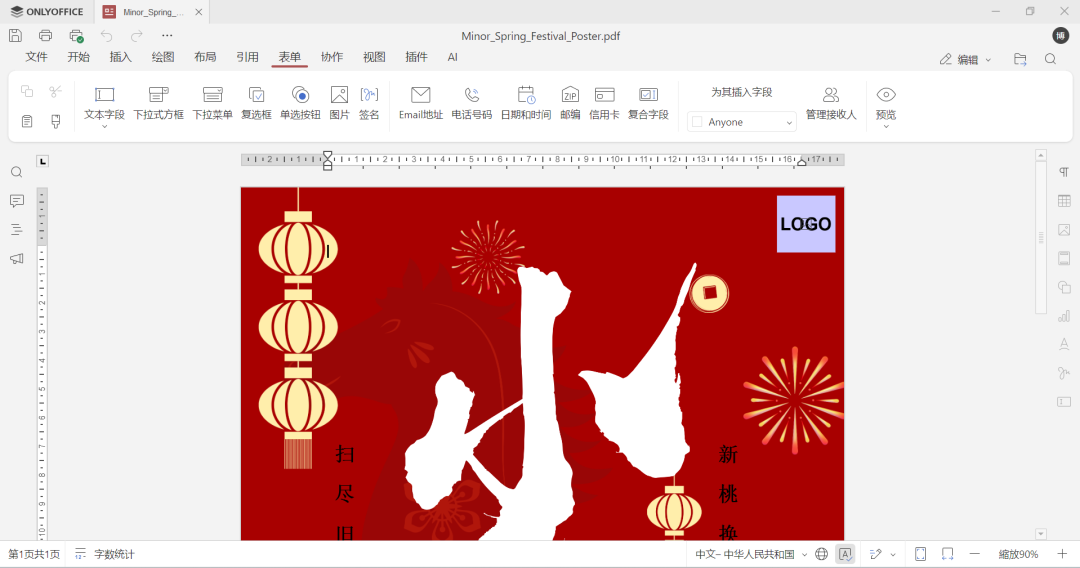
Task: Expand the 编辑 editing mode dropdown
Action: pos(966,60)
